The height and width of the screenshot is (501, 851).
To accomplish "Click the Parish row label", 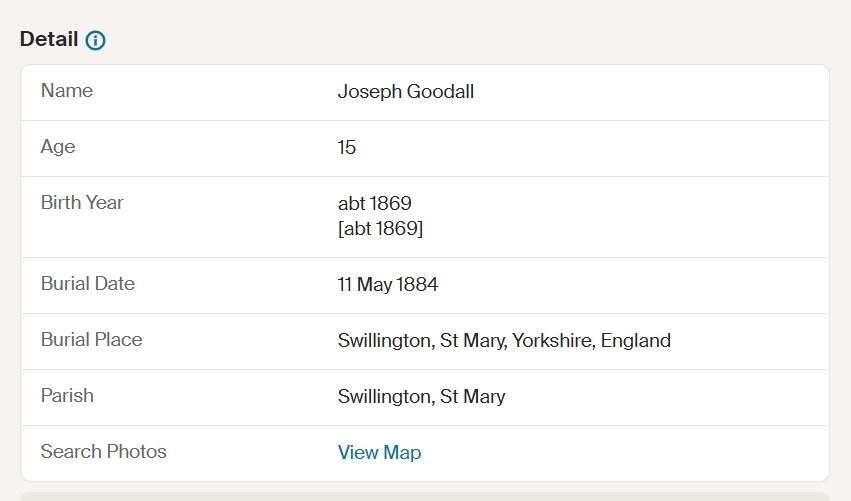I will [x=67, y=395].
